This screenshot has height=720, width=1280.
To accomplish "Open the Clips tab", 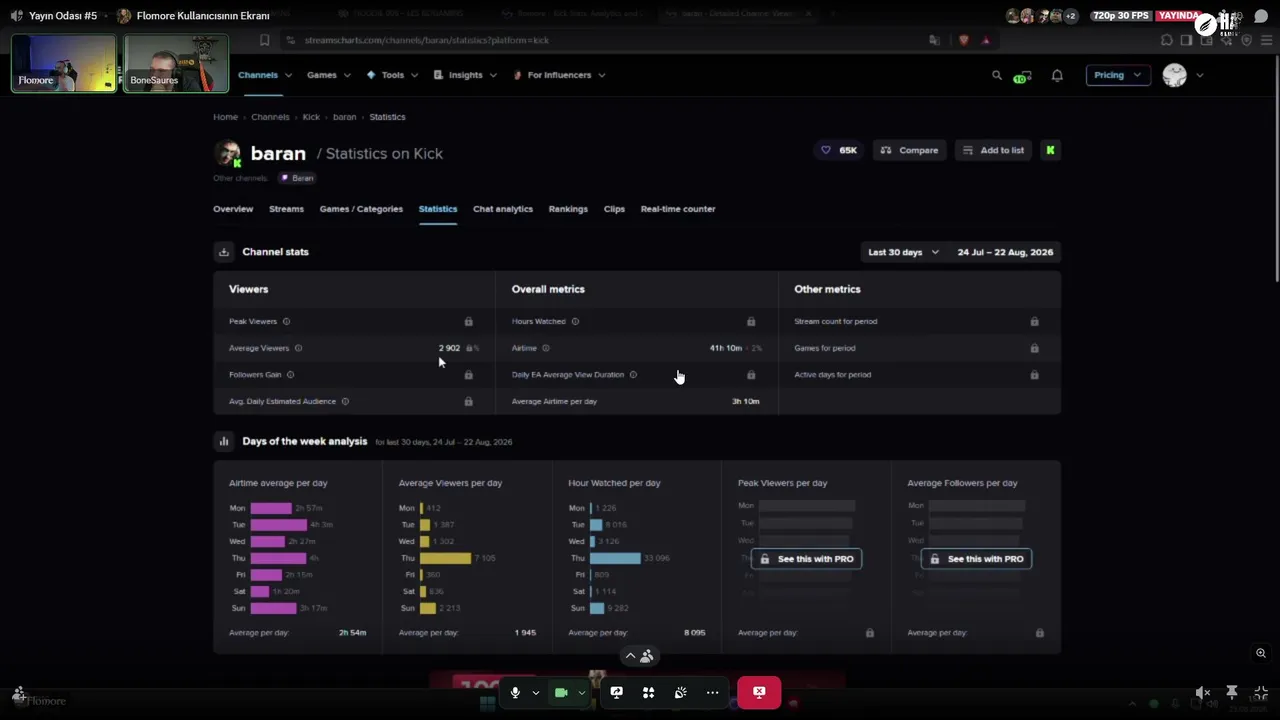I will [x=614, y=209].
